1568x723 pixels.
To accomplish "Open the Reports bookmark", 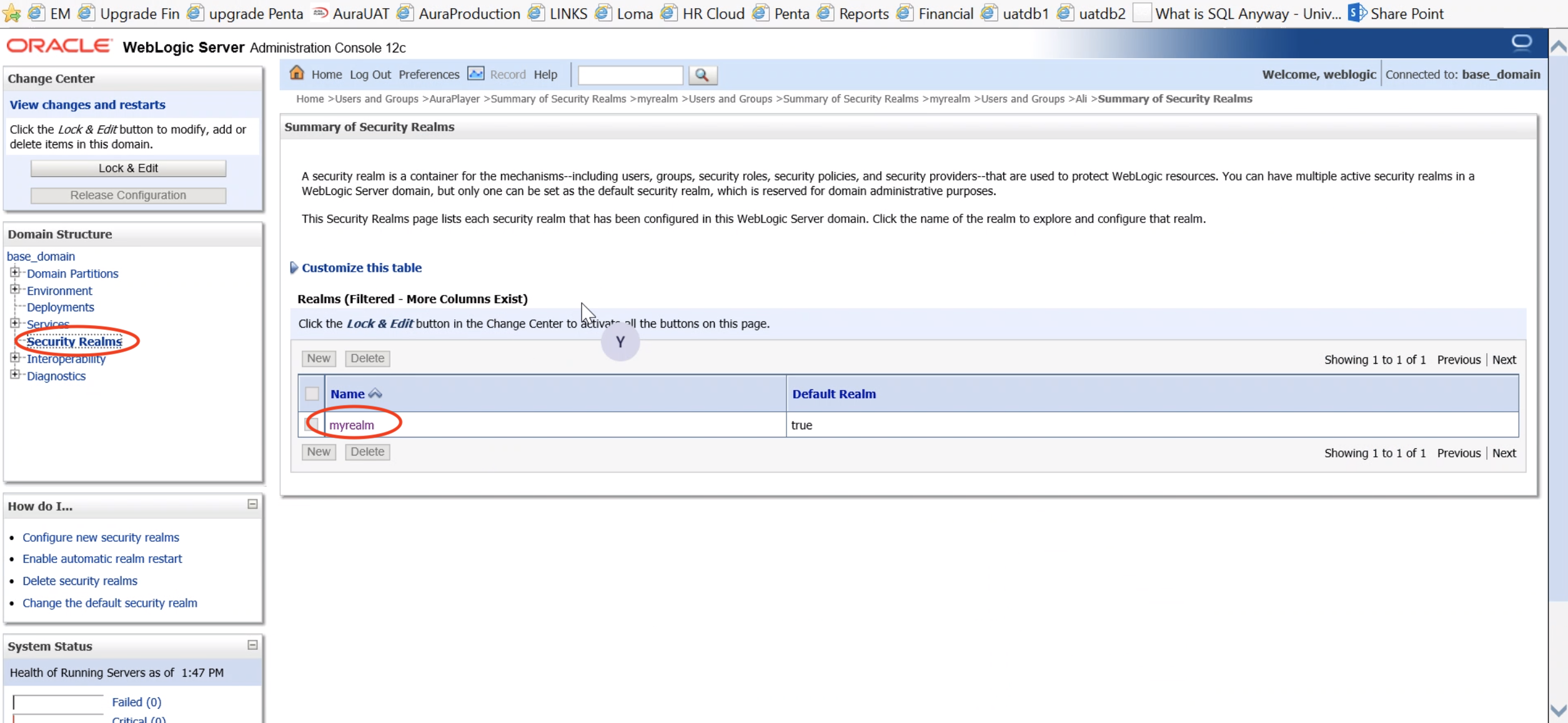I will click(x=853, y=13).
